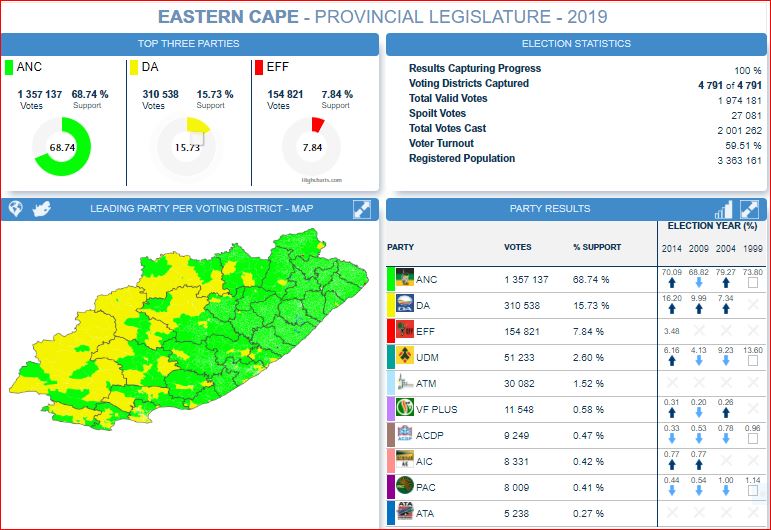Viewport: 771px width, 530px height.
Task: Click the 2014 up arrow for ANC
Action: [x=671, y=285]
